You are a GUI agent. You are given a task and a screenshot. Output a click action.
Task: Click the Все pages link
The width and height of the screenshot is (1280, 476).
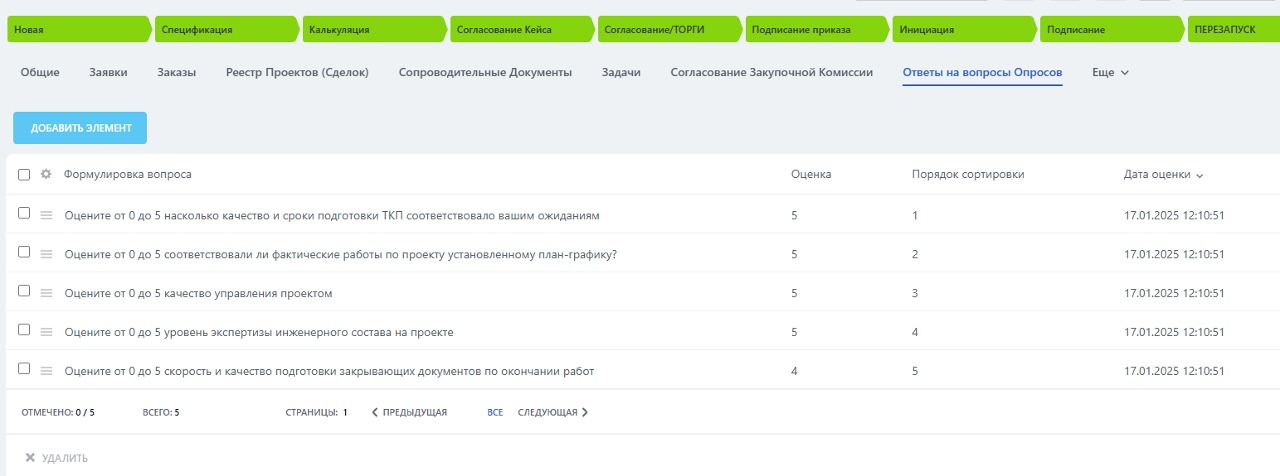(x=495, y=412)
